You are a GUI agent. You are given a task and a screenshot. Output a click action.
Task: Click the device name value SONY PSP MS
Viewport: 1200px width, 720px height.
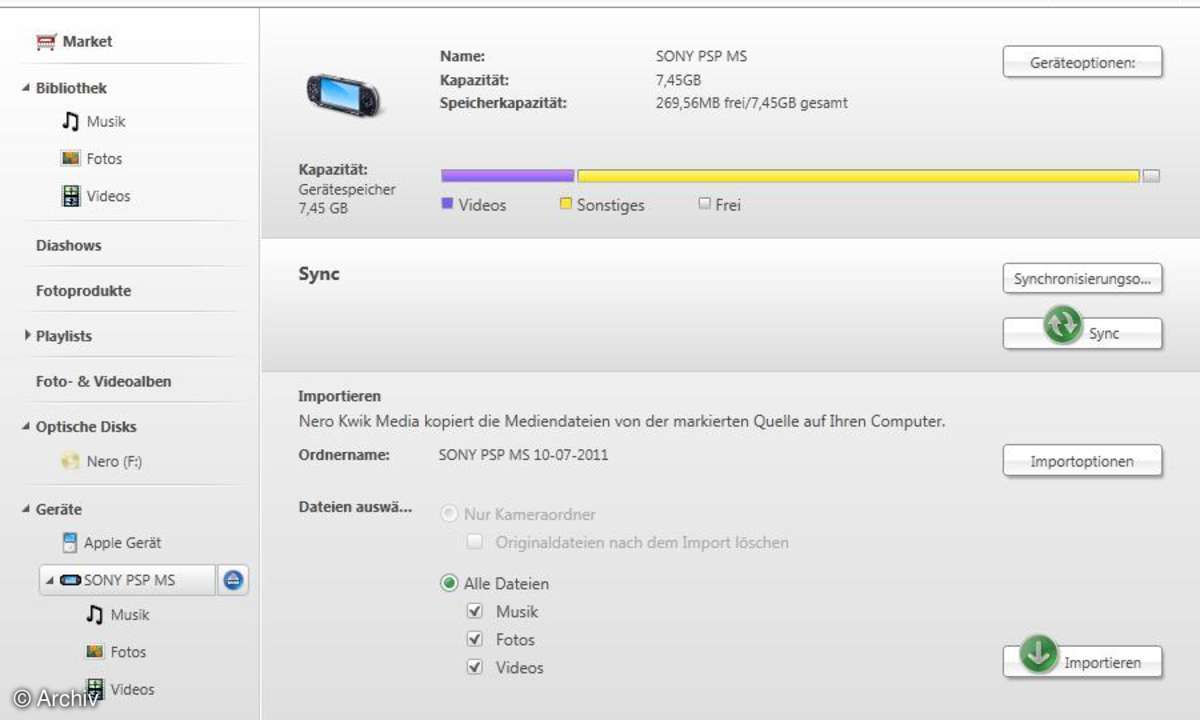(701, 57)
